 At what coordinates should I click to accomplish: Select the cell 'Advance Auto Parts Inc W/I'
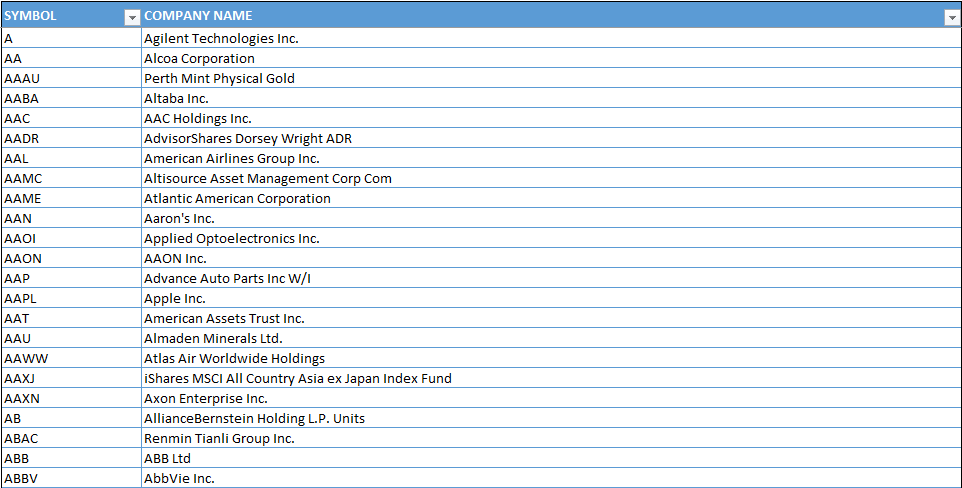click(x=551, y=279)
